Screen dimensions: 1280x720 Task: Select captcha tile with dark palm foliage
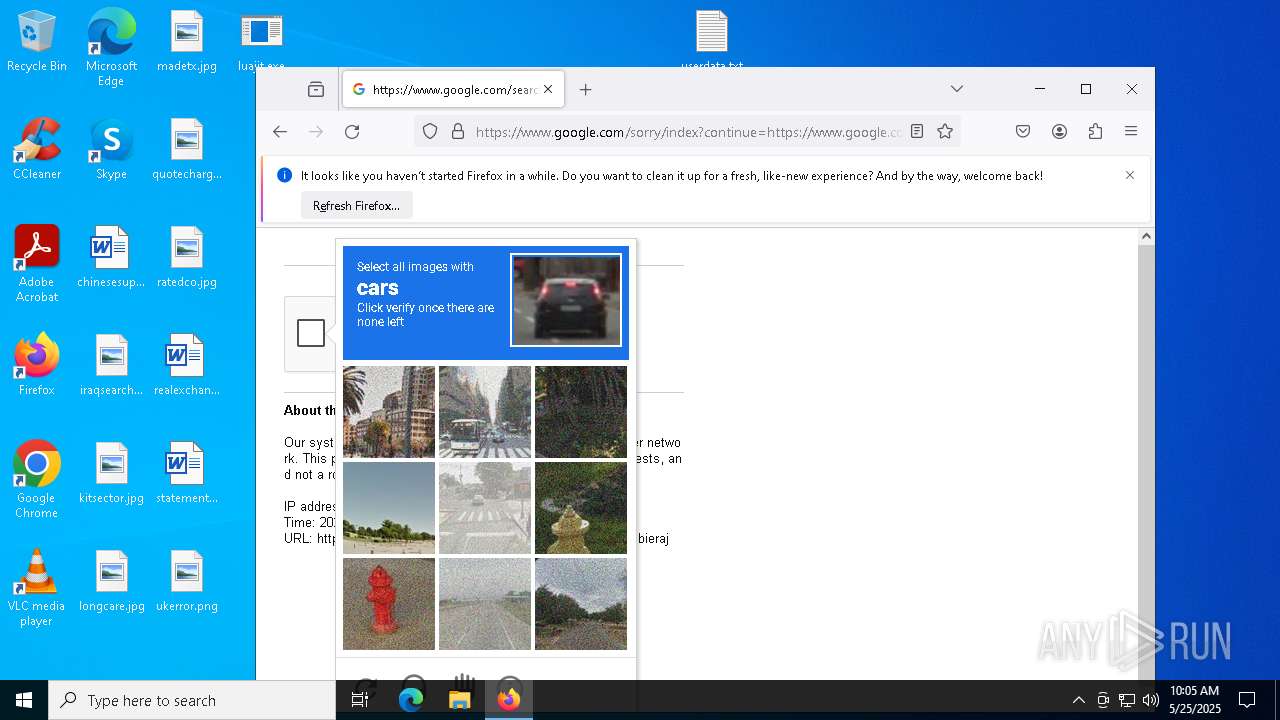581,412
